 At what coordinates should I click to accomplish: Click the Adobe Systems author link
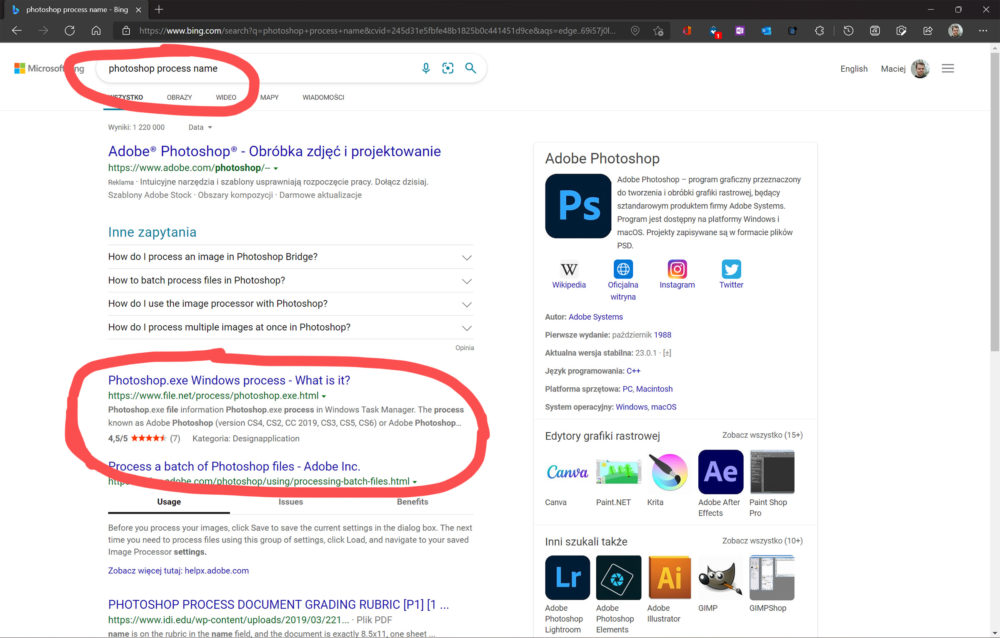point(596,317)
